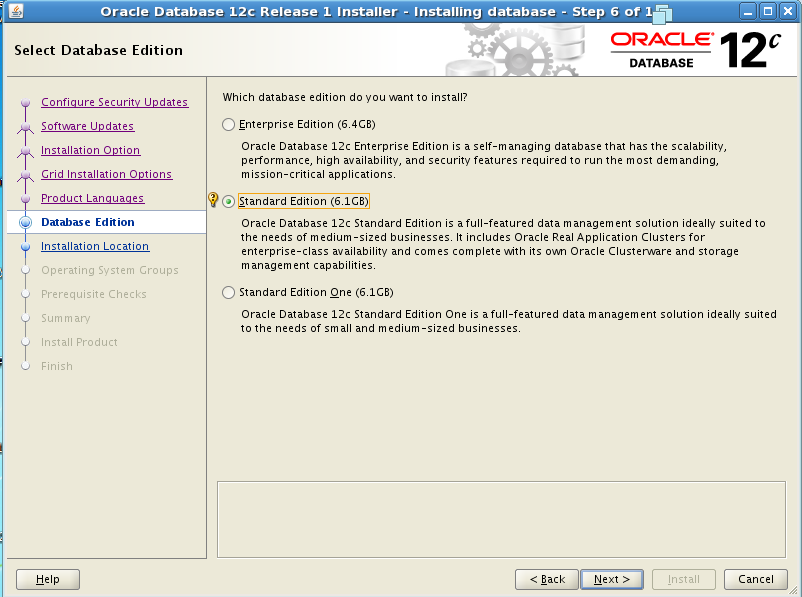Viewport: 802px width, 597px height.
Task: Maximize the Oracle installer window
Action: [x=768, y=11]
